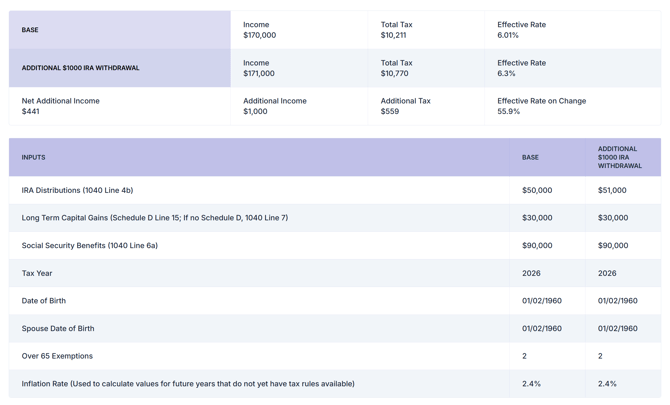
Task: Select the Additional $1000 IRA Withdrawal summary row label
Action: [81, 68]
